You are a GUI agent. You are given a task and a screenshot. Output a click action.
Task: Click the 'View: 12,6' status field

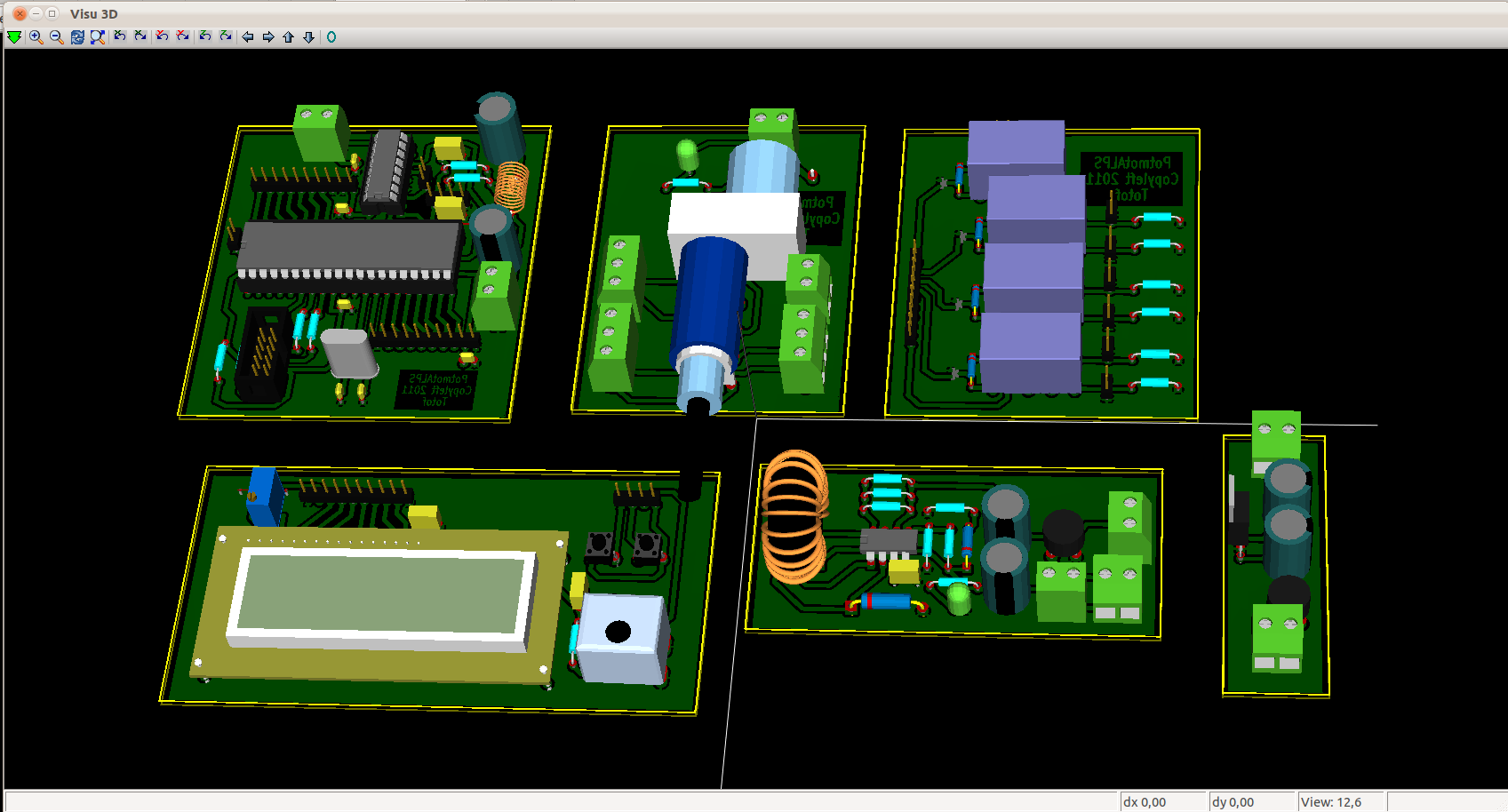pyautogui.click(x=1342, y=801)
